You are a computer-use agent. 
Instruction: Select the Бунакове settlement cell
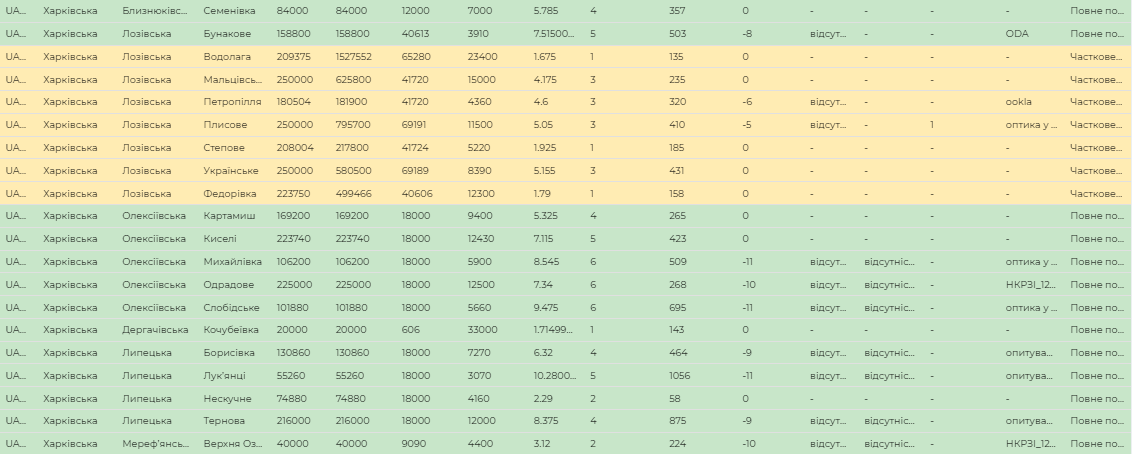point(226,33)
